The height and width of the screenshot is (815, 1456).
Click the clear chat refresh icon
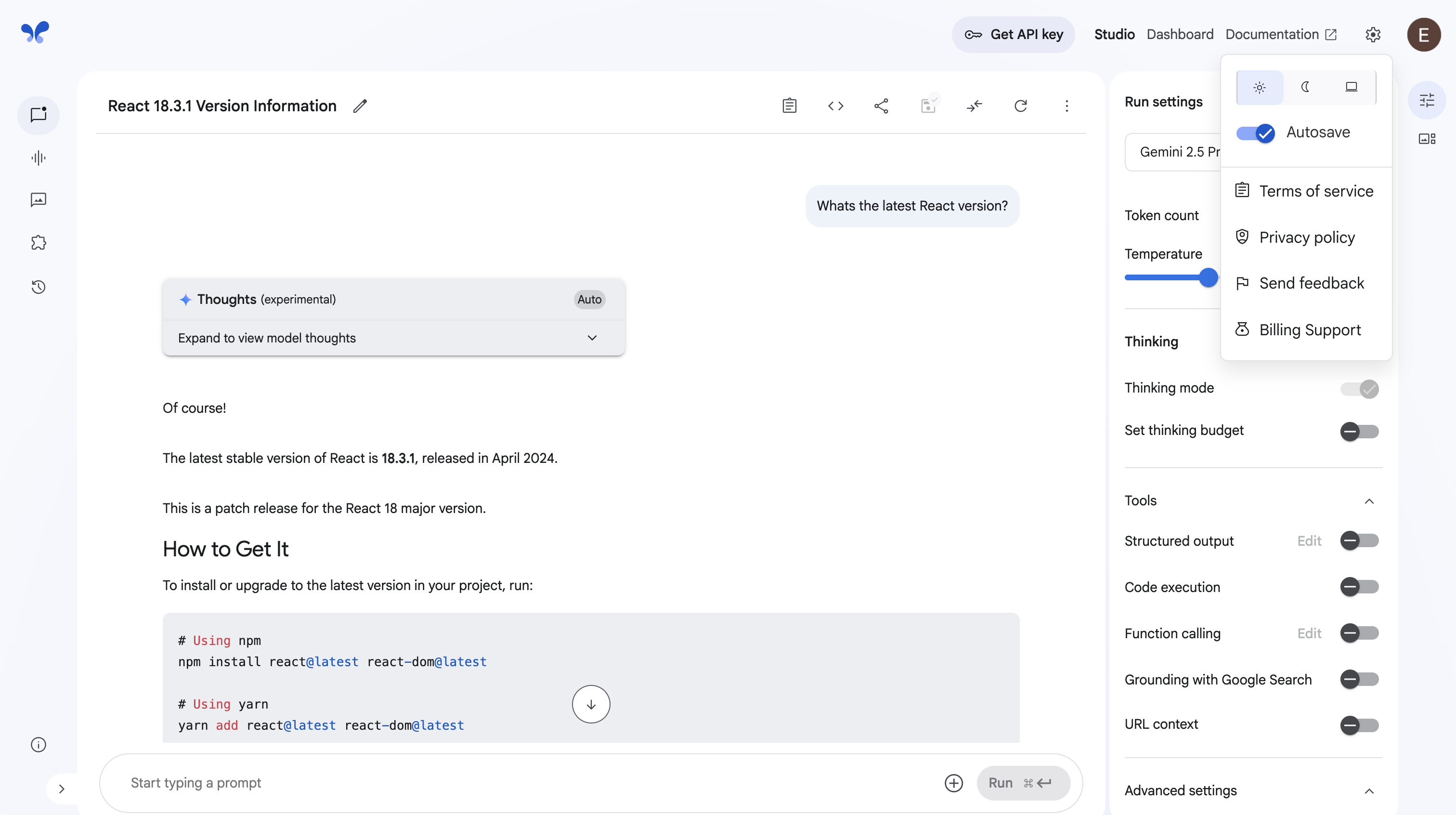coord(1021,106)
